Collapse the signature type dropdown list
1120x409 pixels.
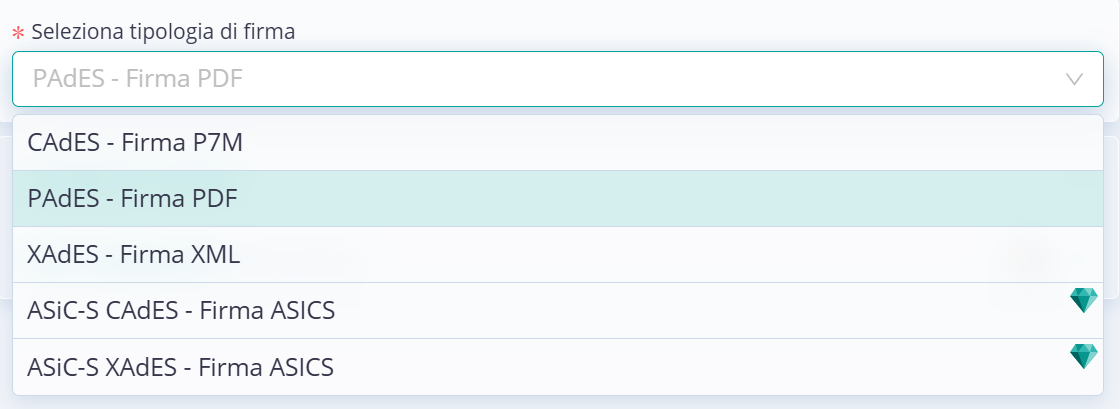[1074, 79]
